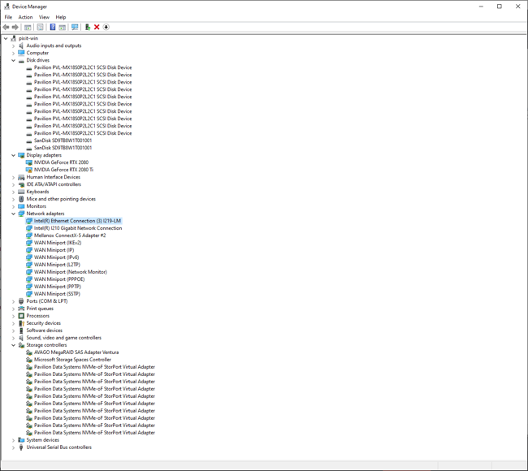
Task: Collapse the Disk drives category
Action: coord(13,60)
